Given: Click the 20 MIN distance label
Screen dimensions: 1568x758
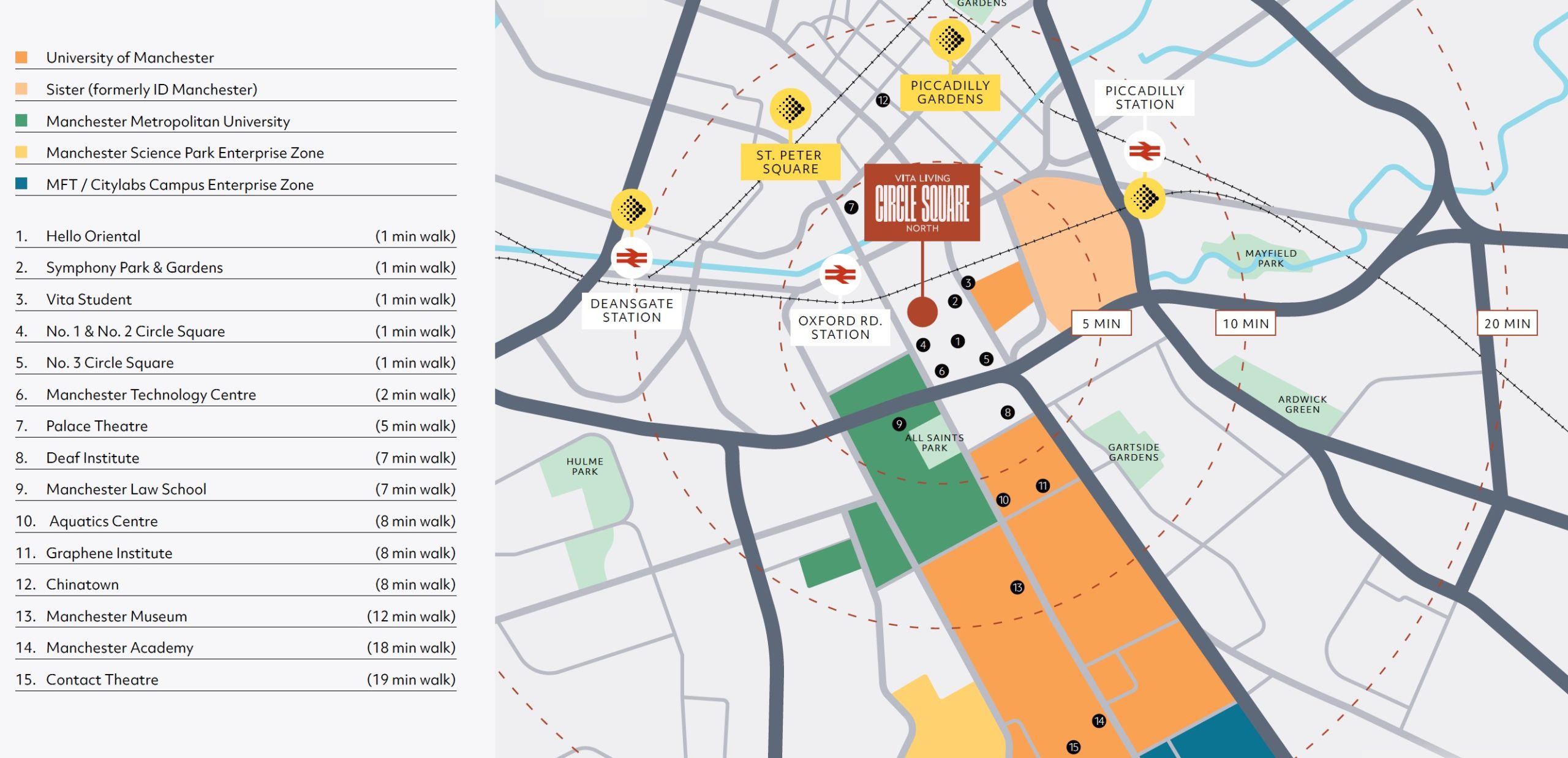Looking at the screenshot, I should tap(1507, 324).
